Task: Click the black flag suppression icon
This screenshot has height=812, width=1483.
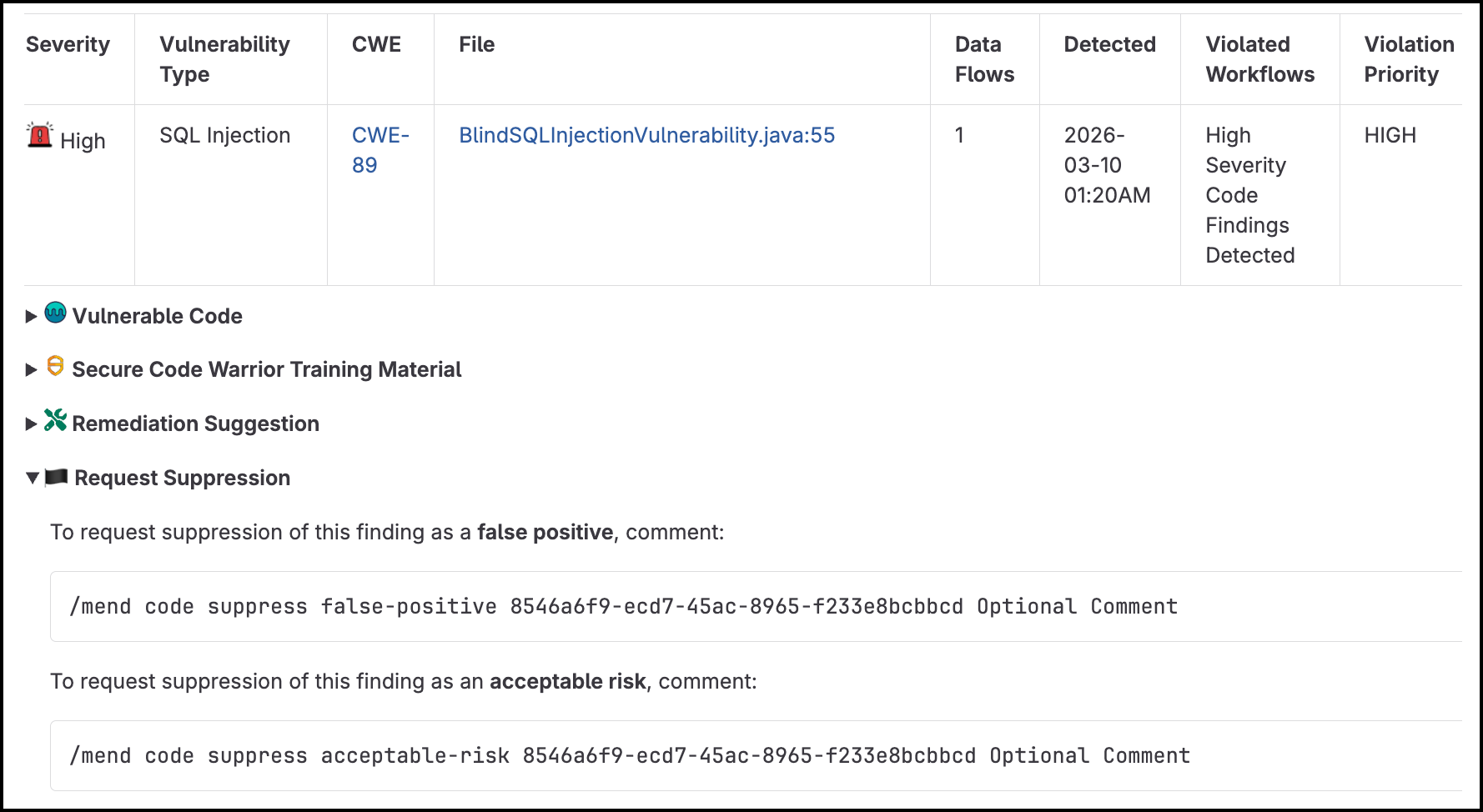Action: pyautogui.click(x=56, y=476)
